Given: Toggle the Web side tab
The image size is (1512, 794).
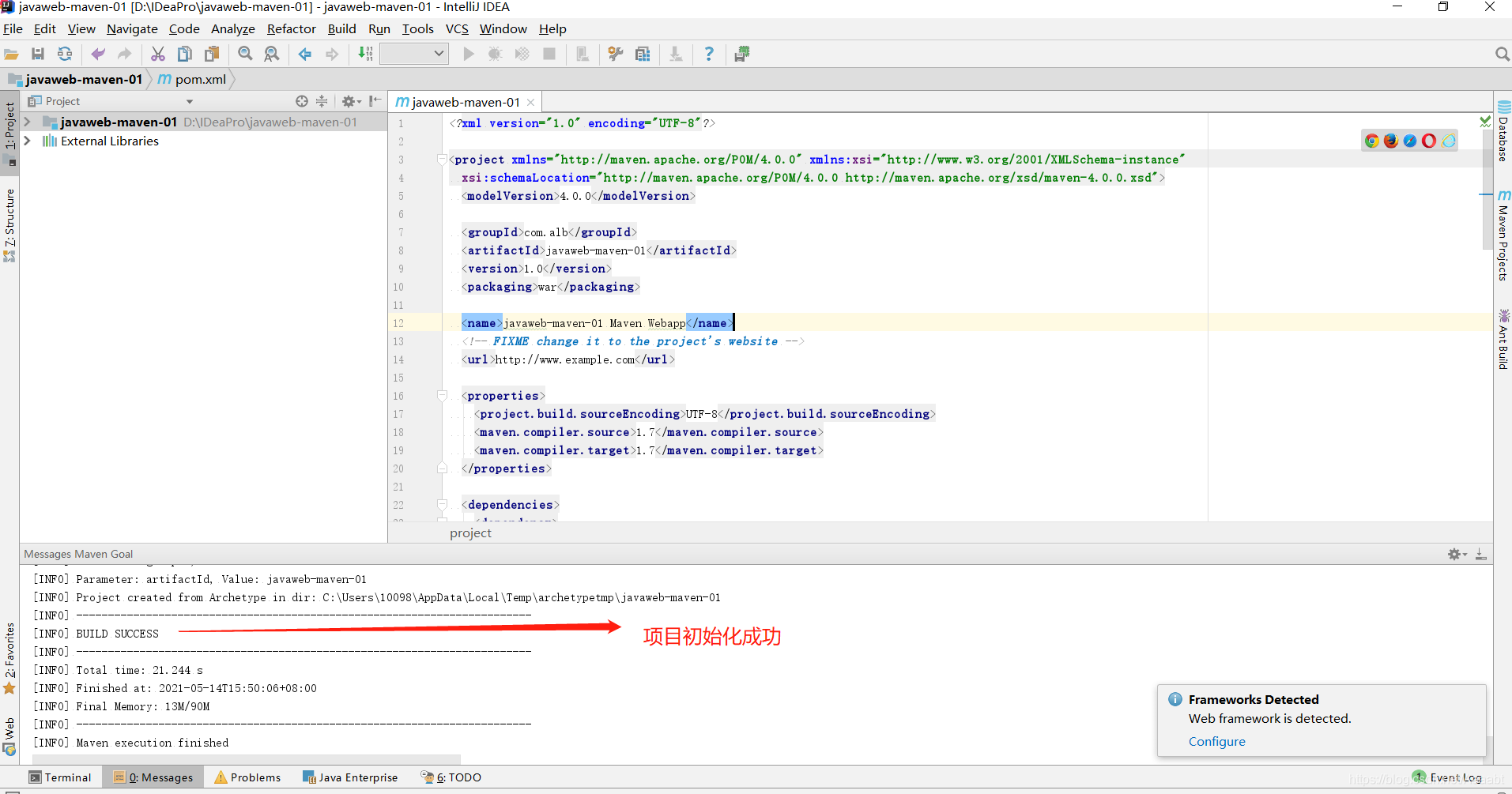Looking at the screenshot, I should 9,736.
